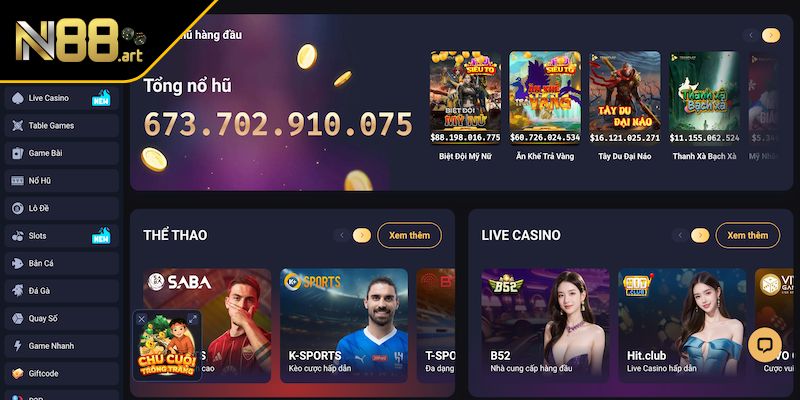
Task: Click the Giftcode box icon
Action: point(18,373)
